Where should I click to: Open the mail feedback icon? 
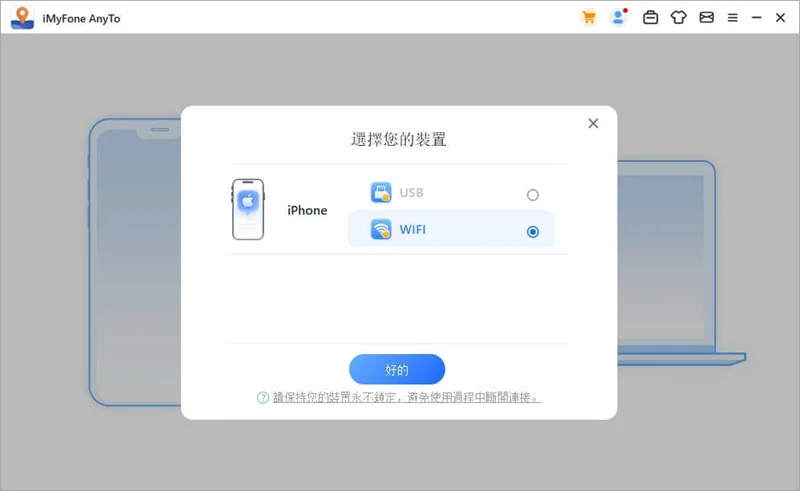[706, 18]
